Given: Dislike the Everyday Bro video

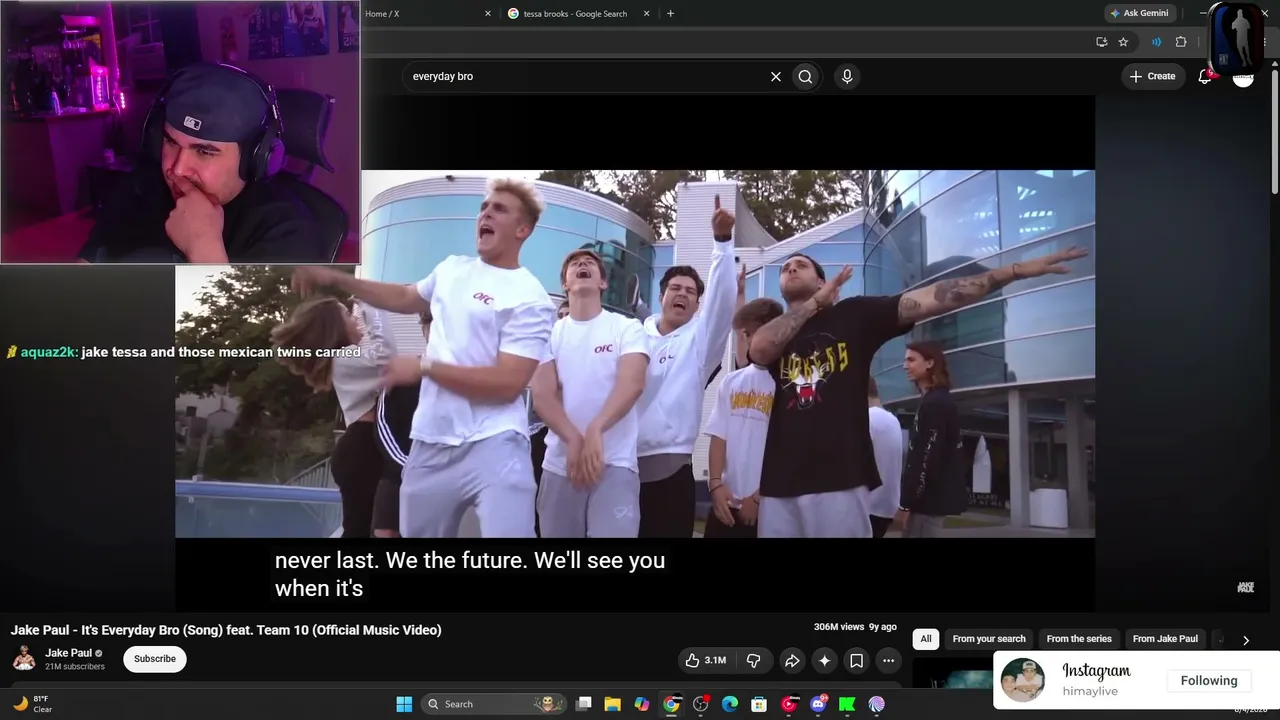Looking at the screenshot, I should [x=754, y=660].
